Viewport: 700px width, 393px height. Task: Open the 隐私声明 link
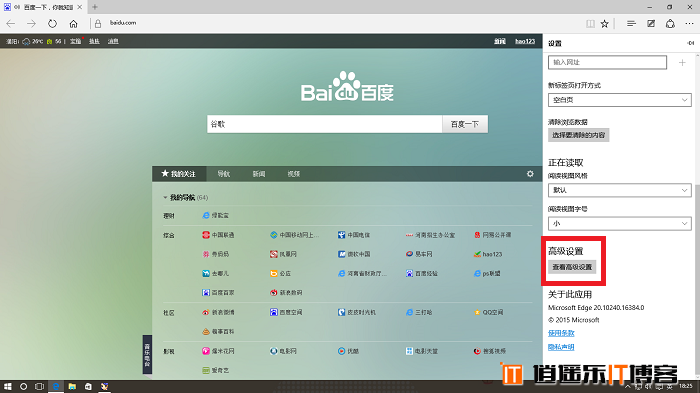561,347
